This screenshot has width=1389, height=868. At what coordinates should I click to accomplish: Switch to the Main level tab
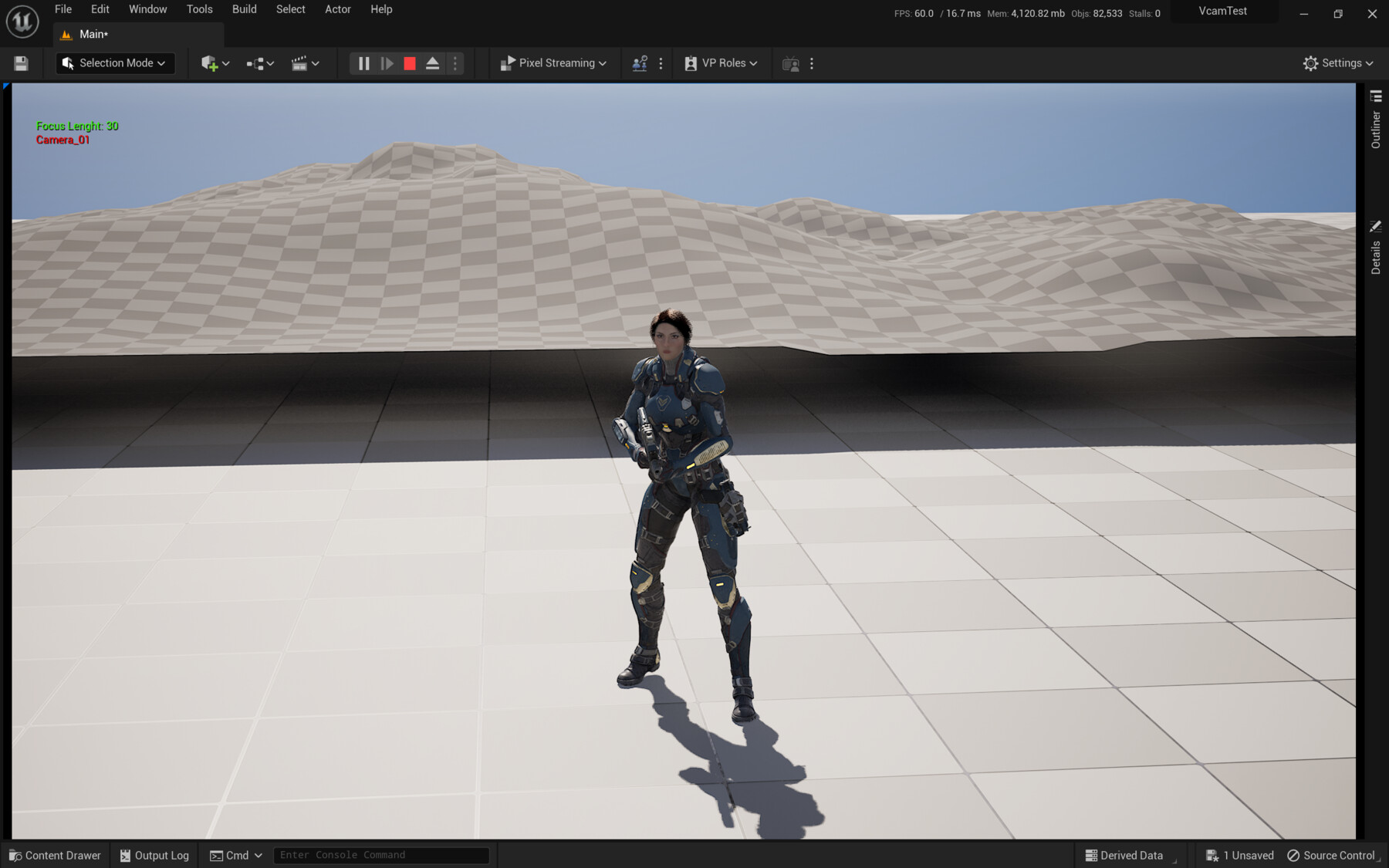[91, 34]
